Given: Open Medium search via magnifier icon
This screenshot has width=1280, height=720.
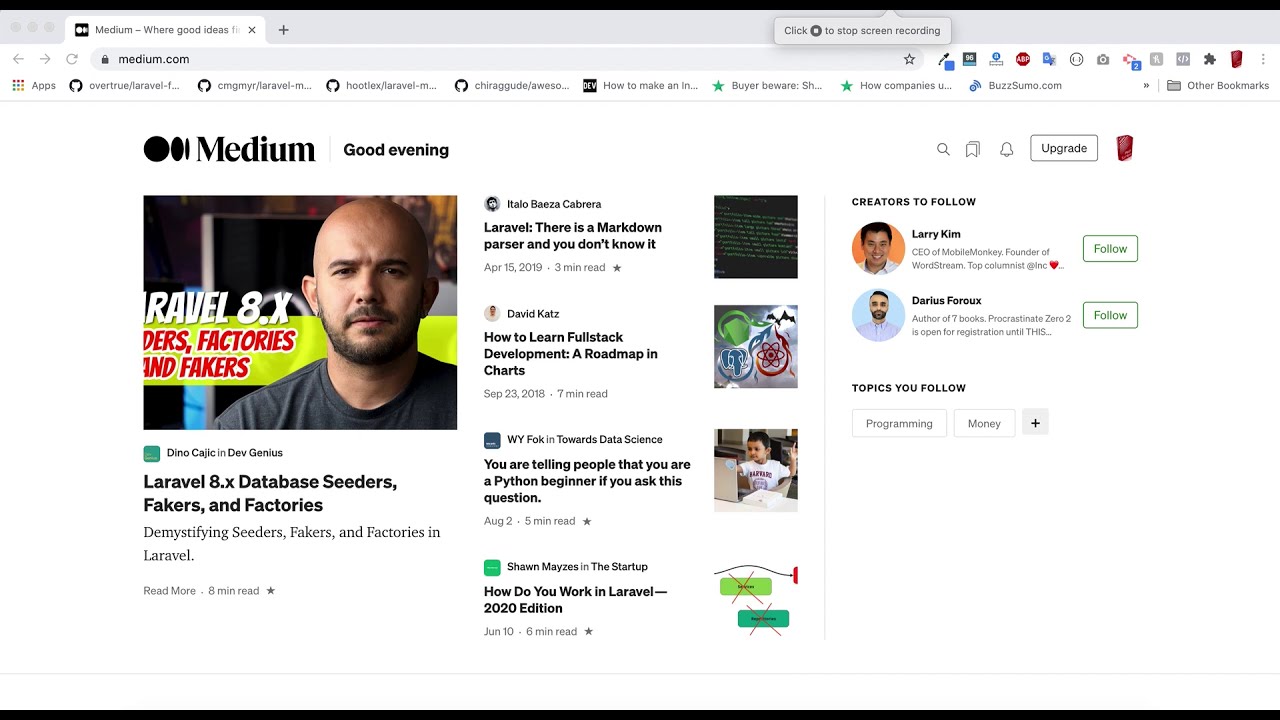Looking at the screenshot, I should pos(943,149).
